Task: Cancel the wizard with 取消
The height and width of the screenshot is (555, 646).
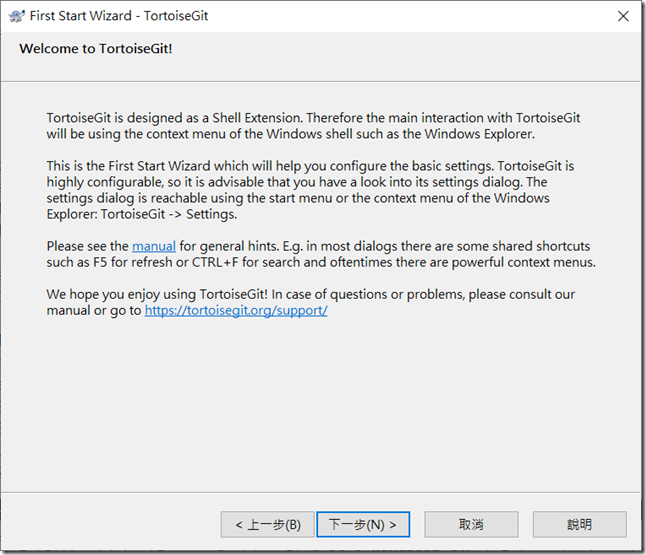Action: pyautogui.click(x=471, y=525)
